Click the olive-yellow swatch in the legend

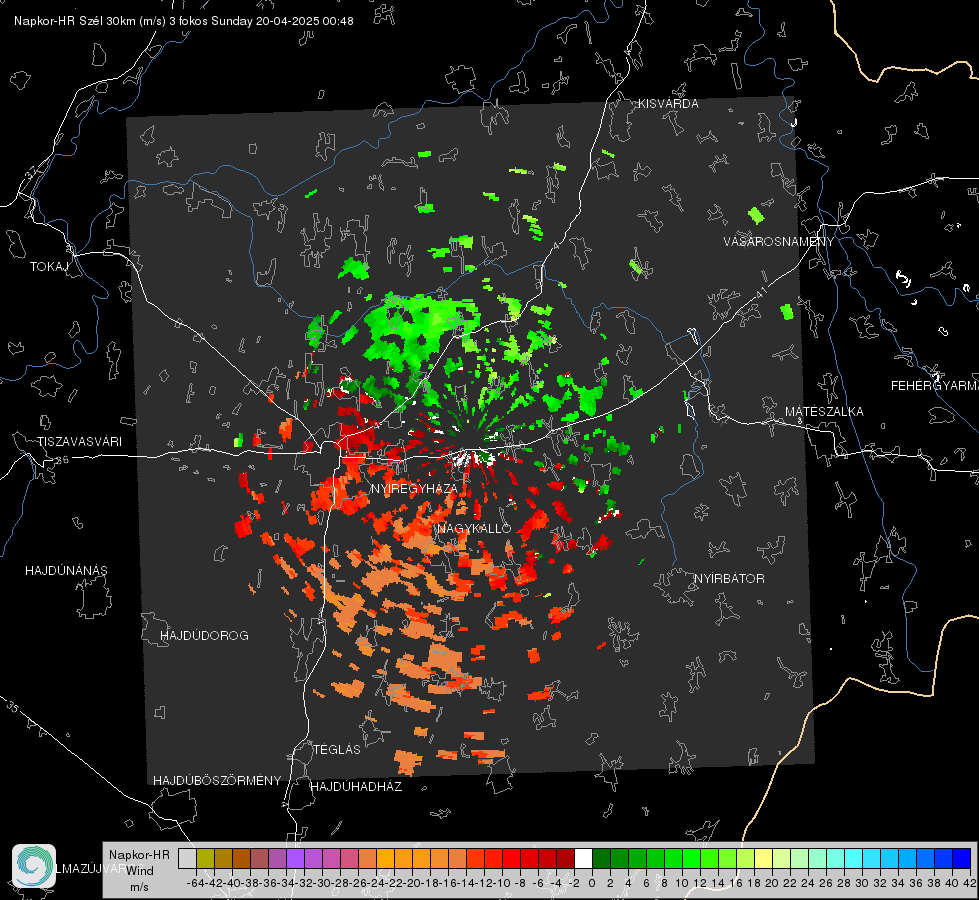pyautogui.click(x=205, y=859)
